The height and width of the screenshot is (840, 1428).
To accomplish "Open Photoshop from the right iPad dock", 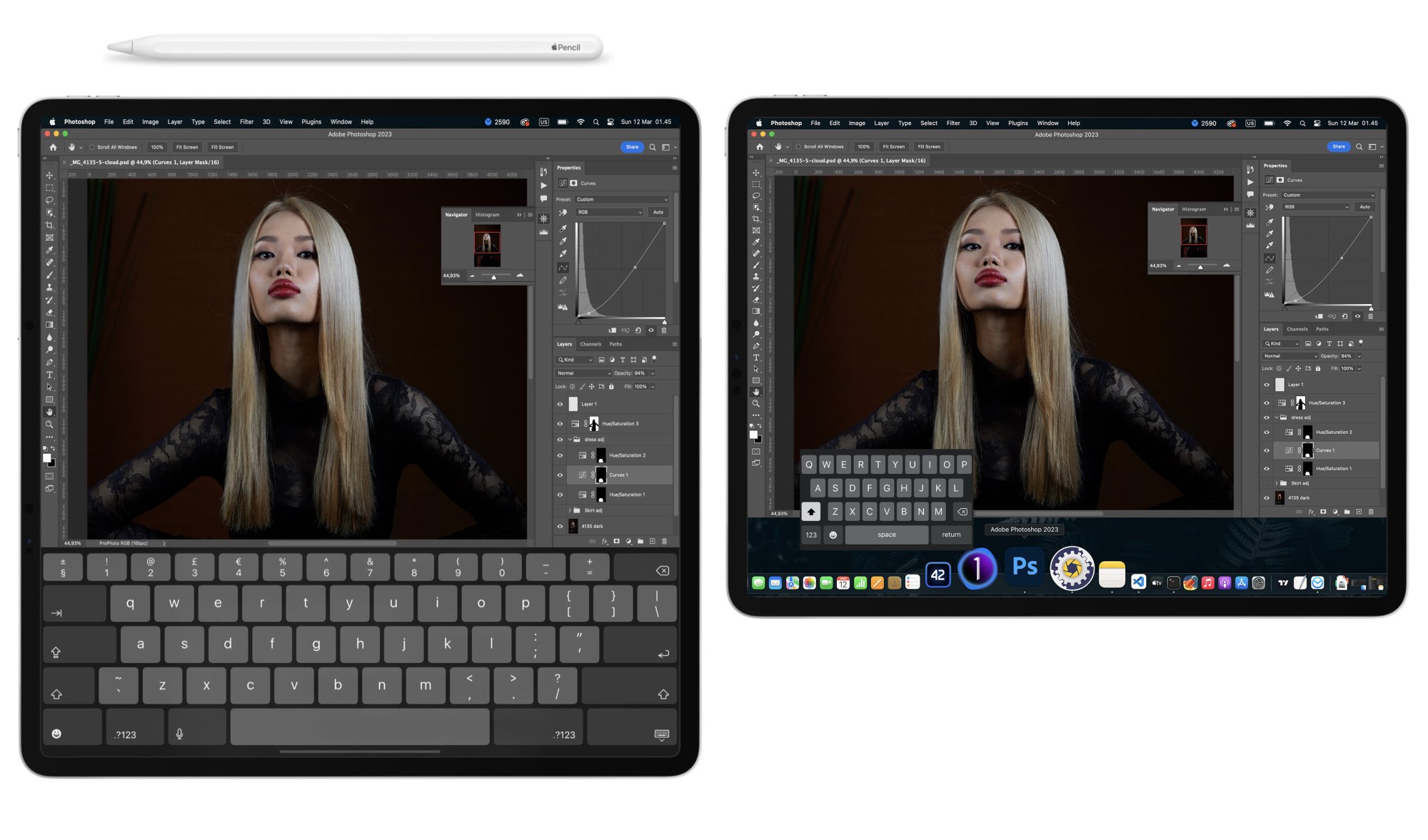I will (1025, 567).
